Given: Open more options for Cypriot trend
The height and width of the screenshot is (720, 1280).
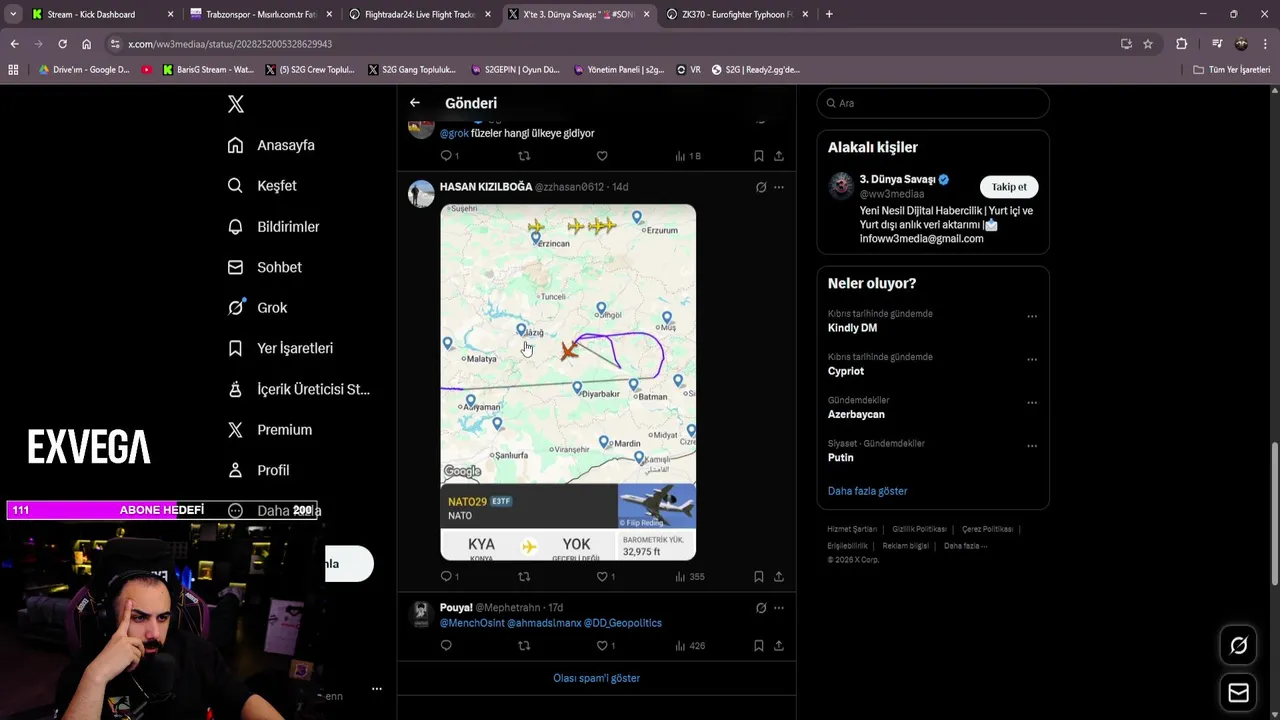Looking at the screenshot, I should [x=1032, y=360].
